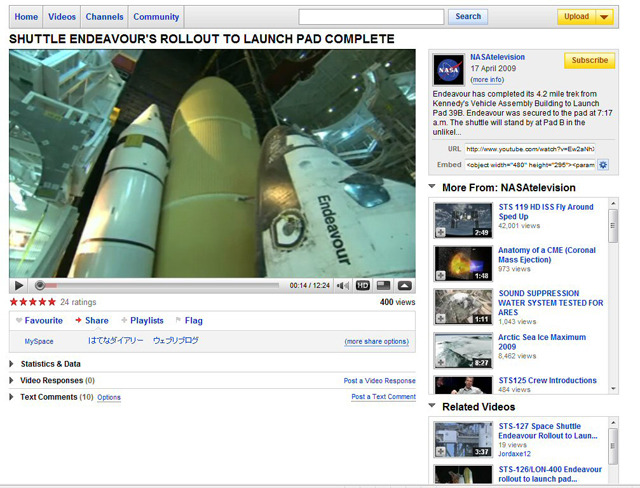Viewport: 640px width, 488px height.
Task: Click Related Videos scrollbar thumb
Action: (613, 446)
